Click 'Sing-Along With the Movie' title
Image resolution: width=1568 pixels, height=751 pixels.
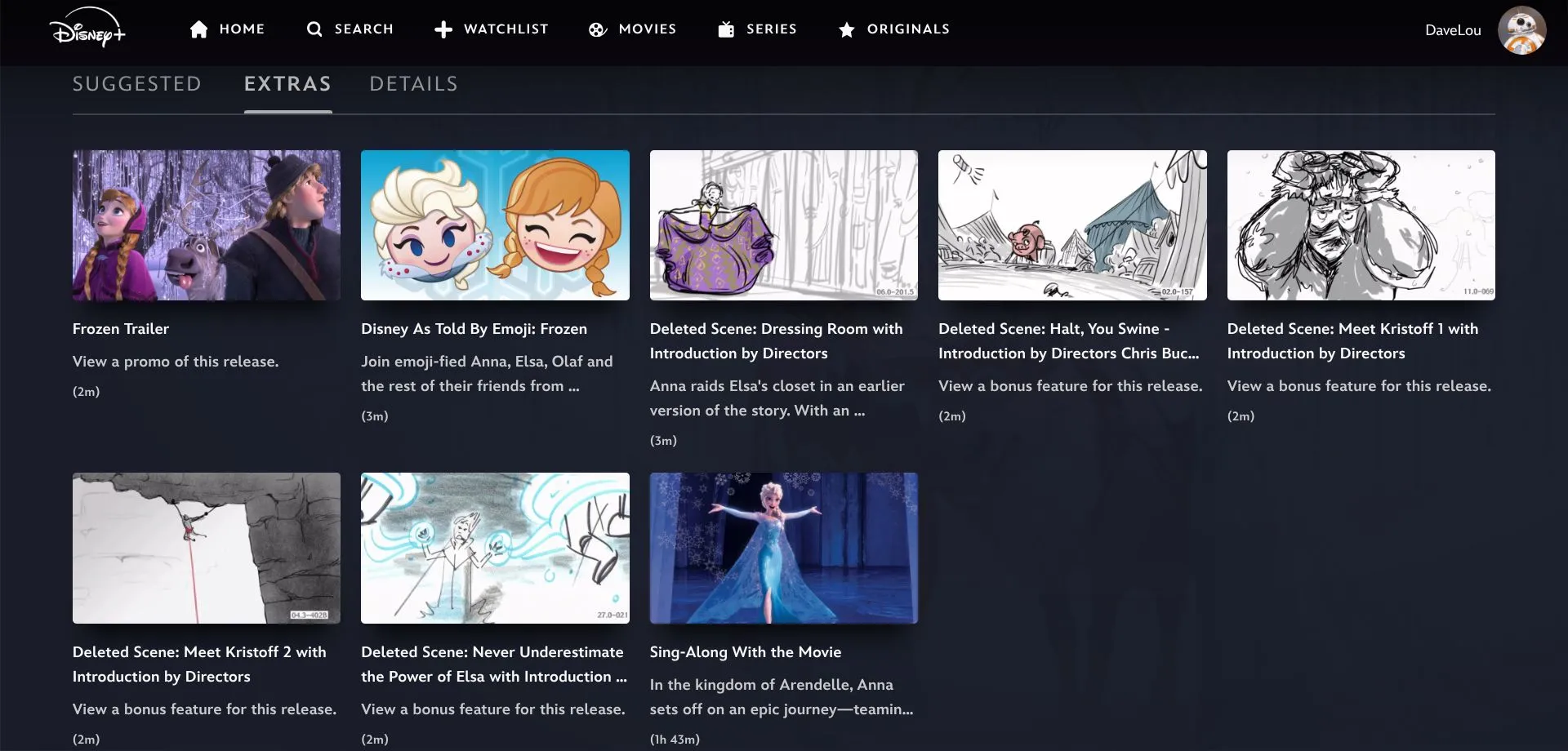click(x=746, y=652)
